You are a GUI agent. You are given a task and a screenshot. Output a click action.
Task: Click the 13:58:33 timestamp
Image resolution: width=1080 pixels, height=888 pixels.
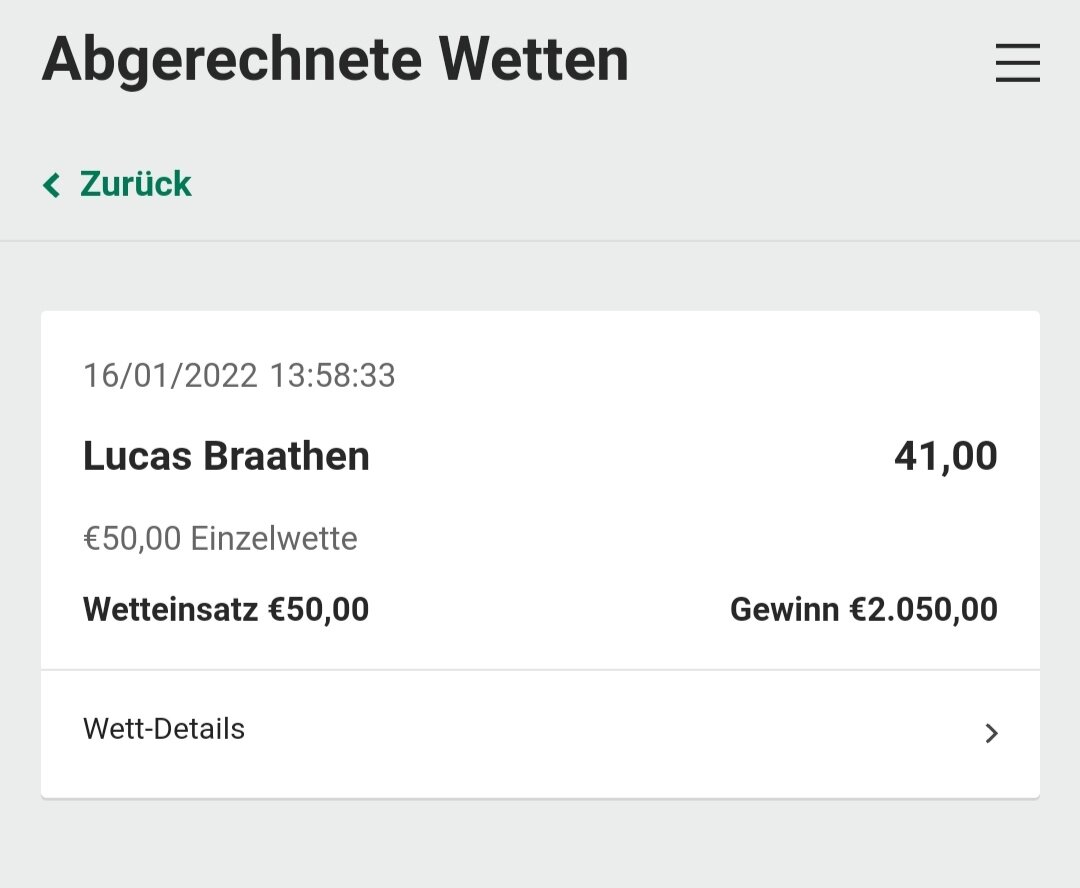[332, 375]
